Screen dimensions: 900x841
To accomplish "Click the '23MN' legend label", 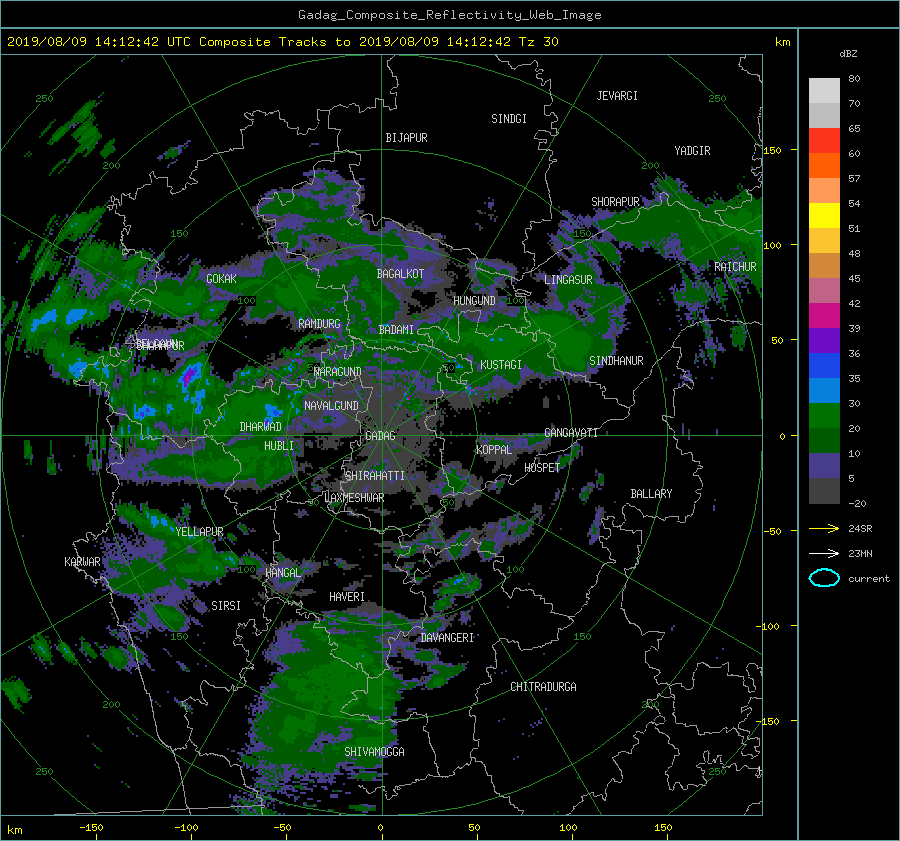I will [860, 554].
